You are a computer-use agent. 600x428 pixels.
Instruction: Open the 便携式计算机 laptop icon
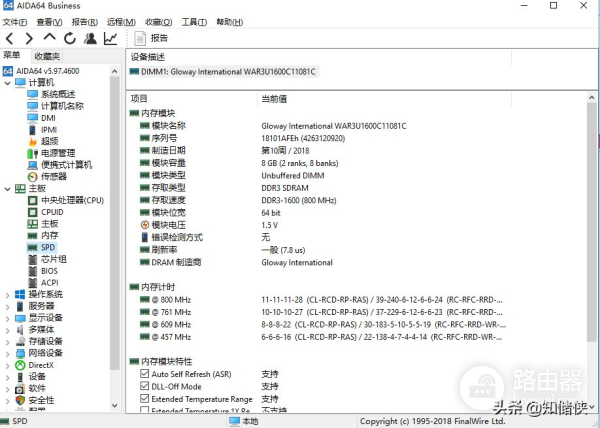[33, 165]
